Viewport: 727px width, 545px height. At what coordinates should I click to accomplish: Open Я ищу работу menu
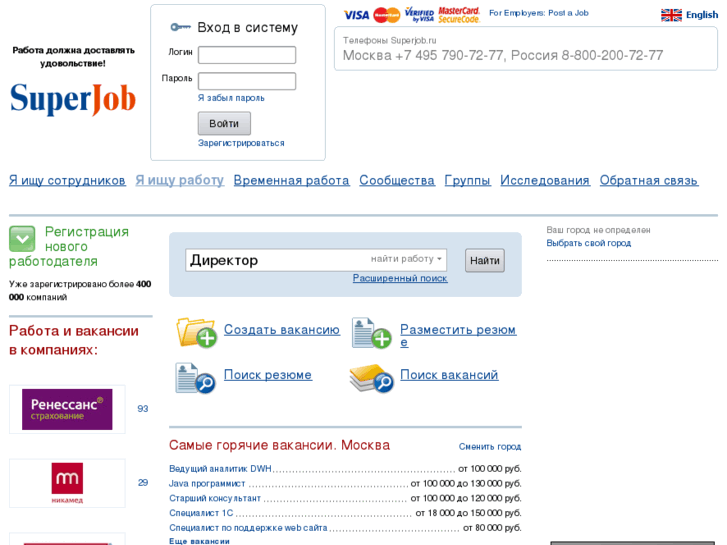[179, 180]
